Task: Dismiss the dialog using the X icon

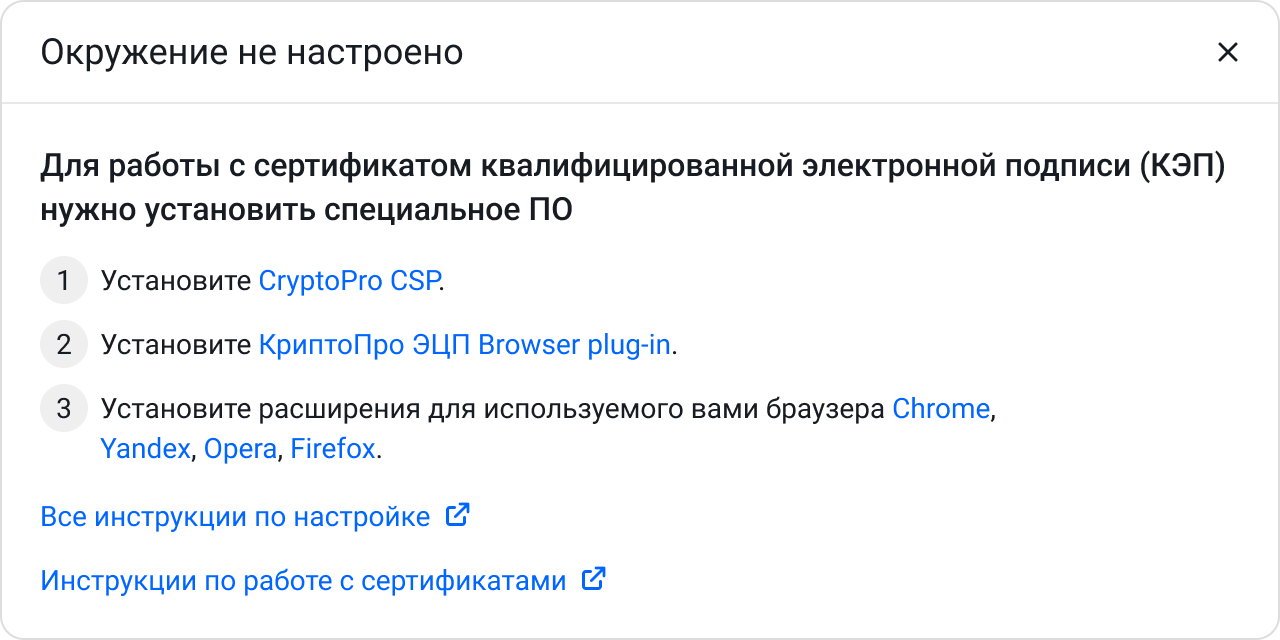Action: click(1228, 52)
